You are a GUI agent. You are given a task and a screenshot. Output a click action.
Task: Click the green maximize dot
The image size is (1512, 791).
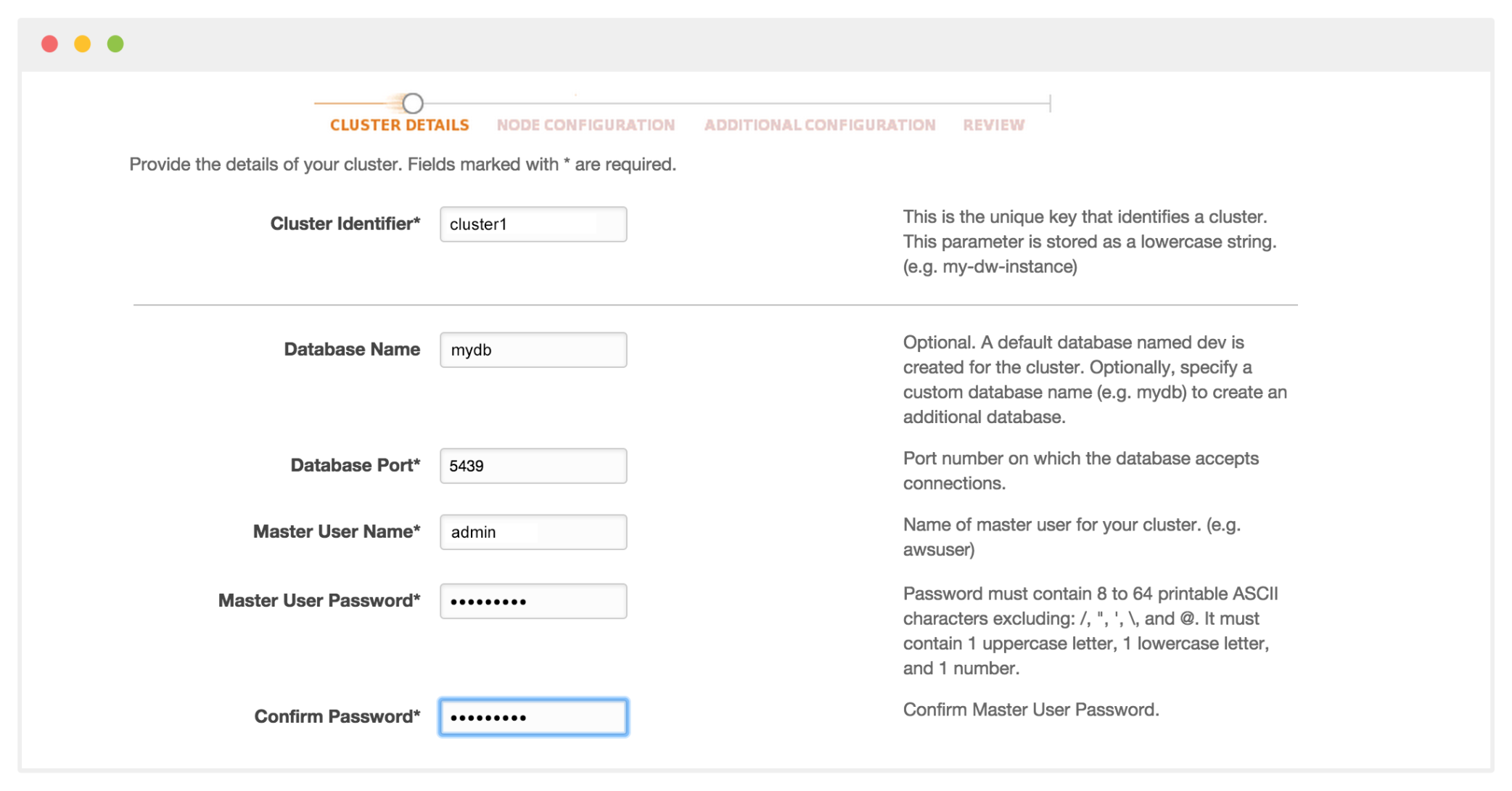(x=115, y=44)
